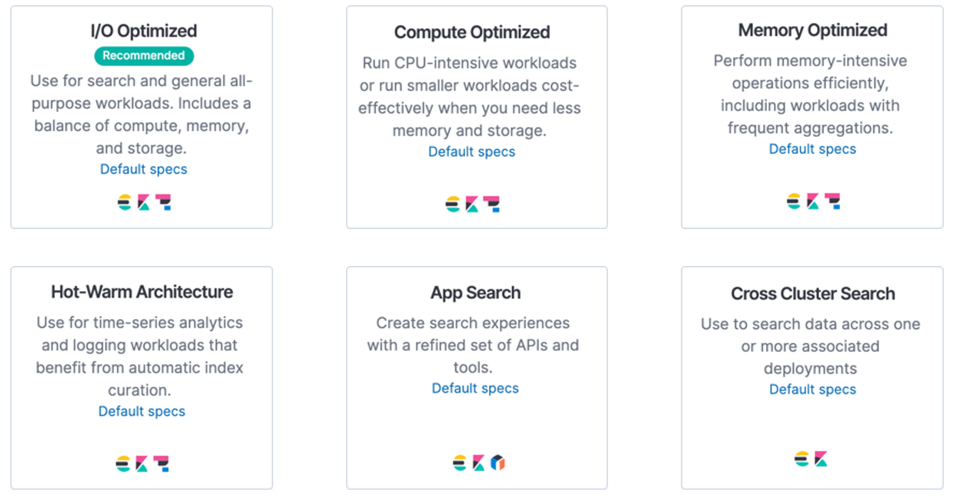Open Default specs link in App Search card
The height and width of the screenshot is (502, 960).
point(475,388)
